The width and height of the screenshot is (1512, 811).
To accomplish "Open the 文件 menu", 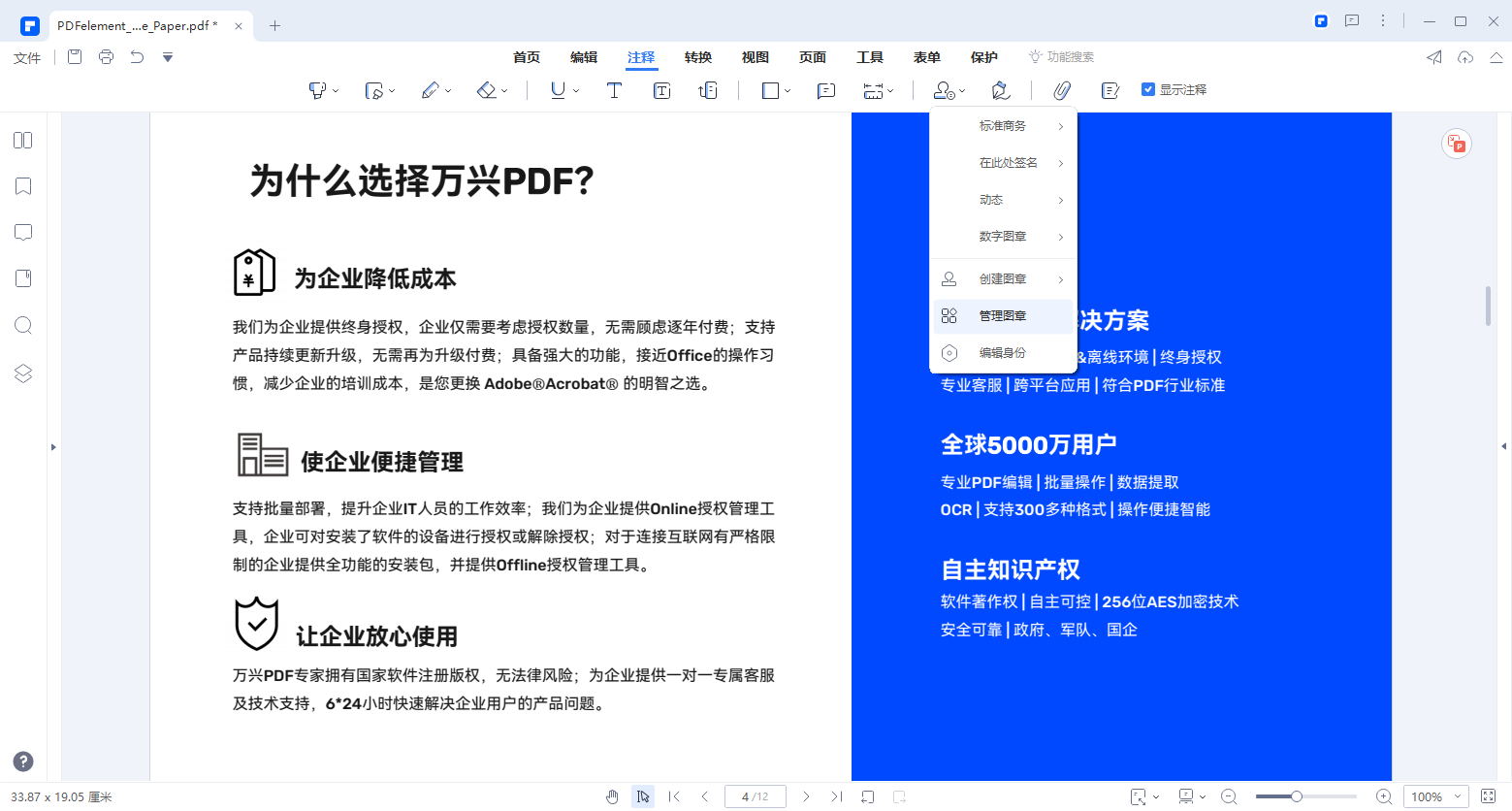I will (26, 57).
